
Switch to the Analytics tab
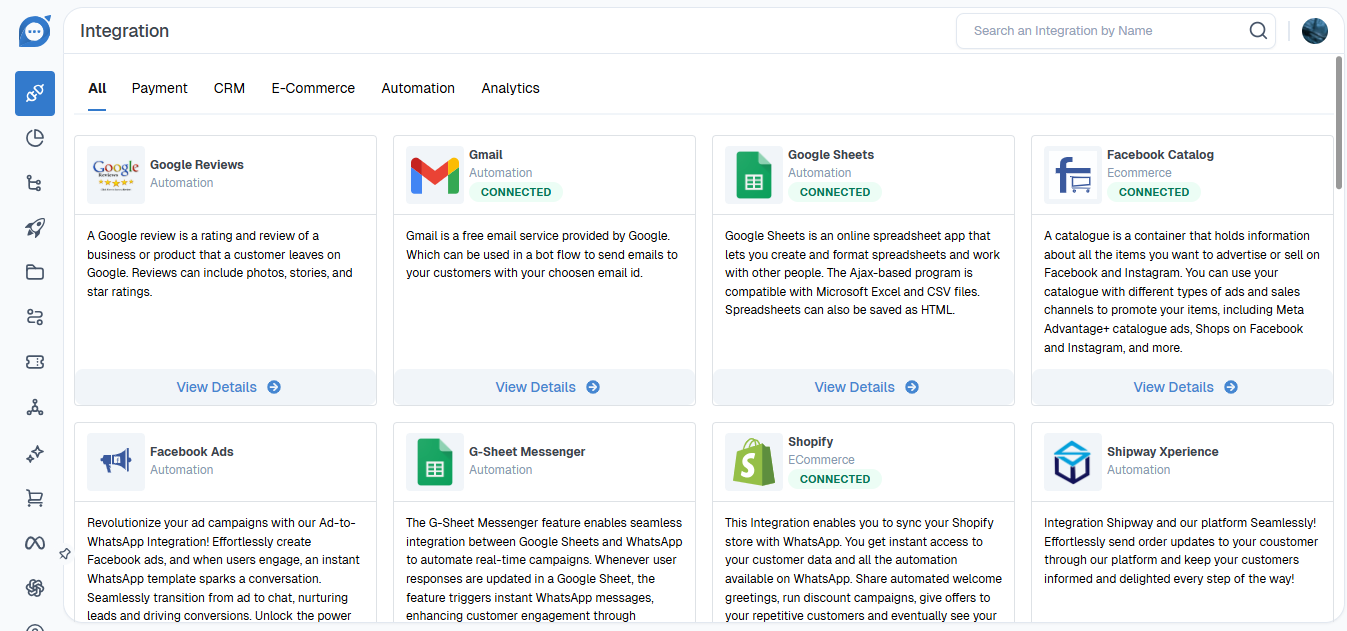[x=510, y=88]
